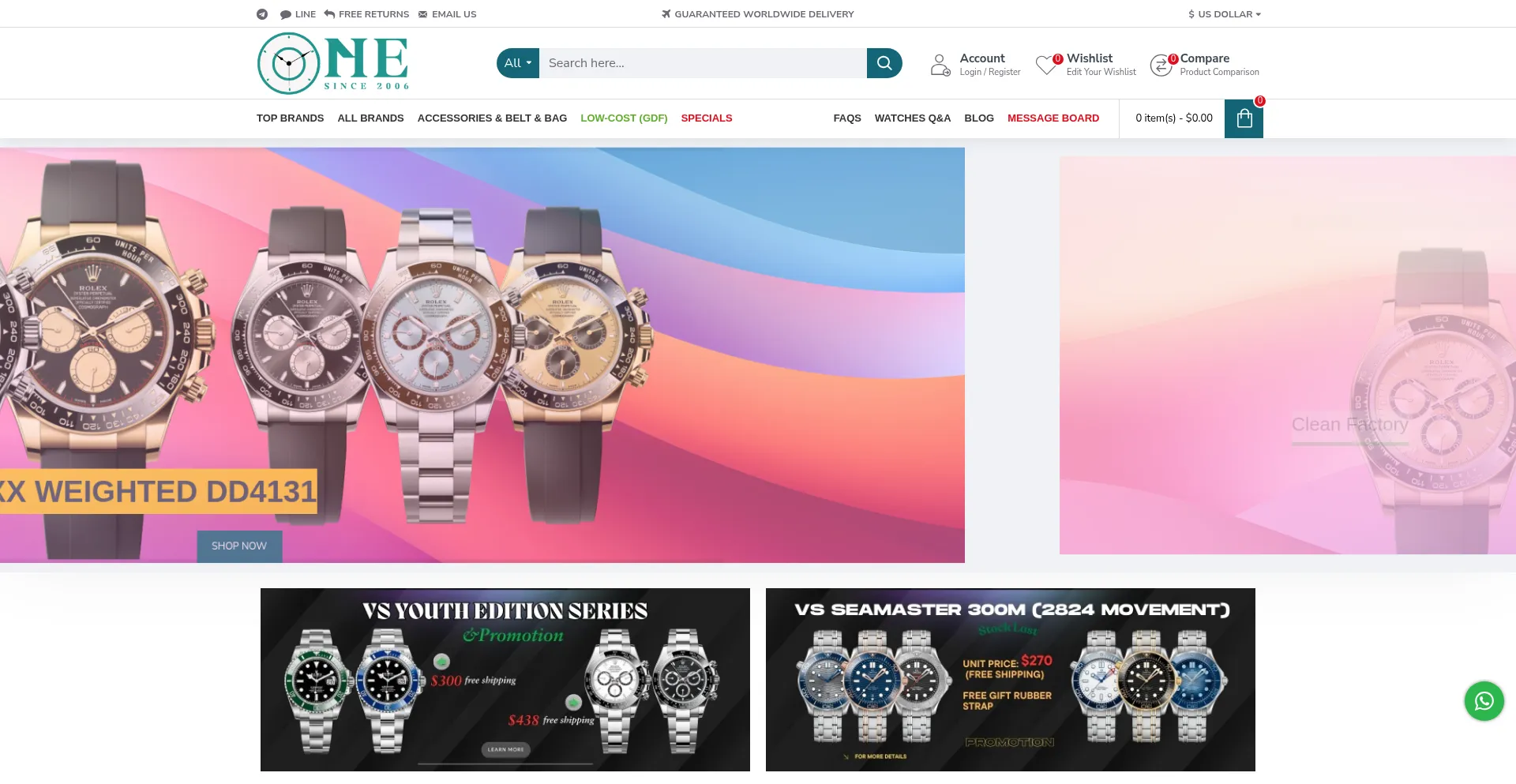Image resolution: width=1516 pixels, height=784 pixels.
Task: Open VS Seamaster 300M promotion banner
Action: tap(1011, 680)
